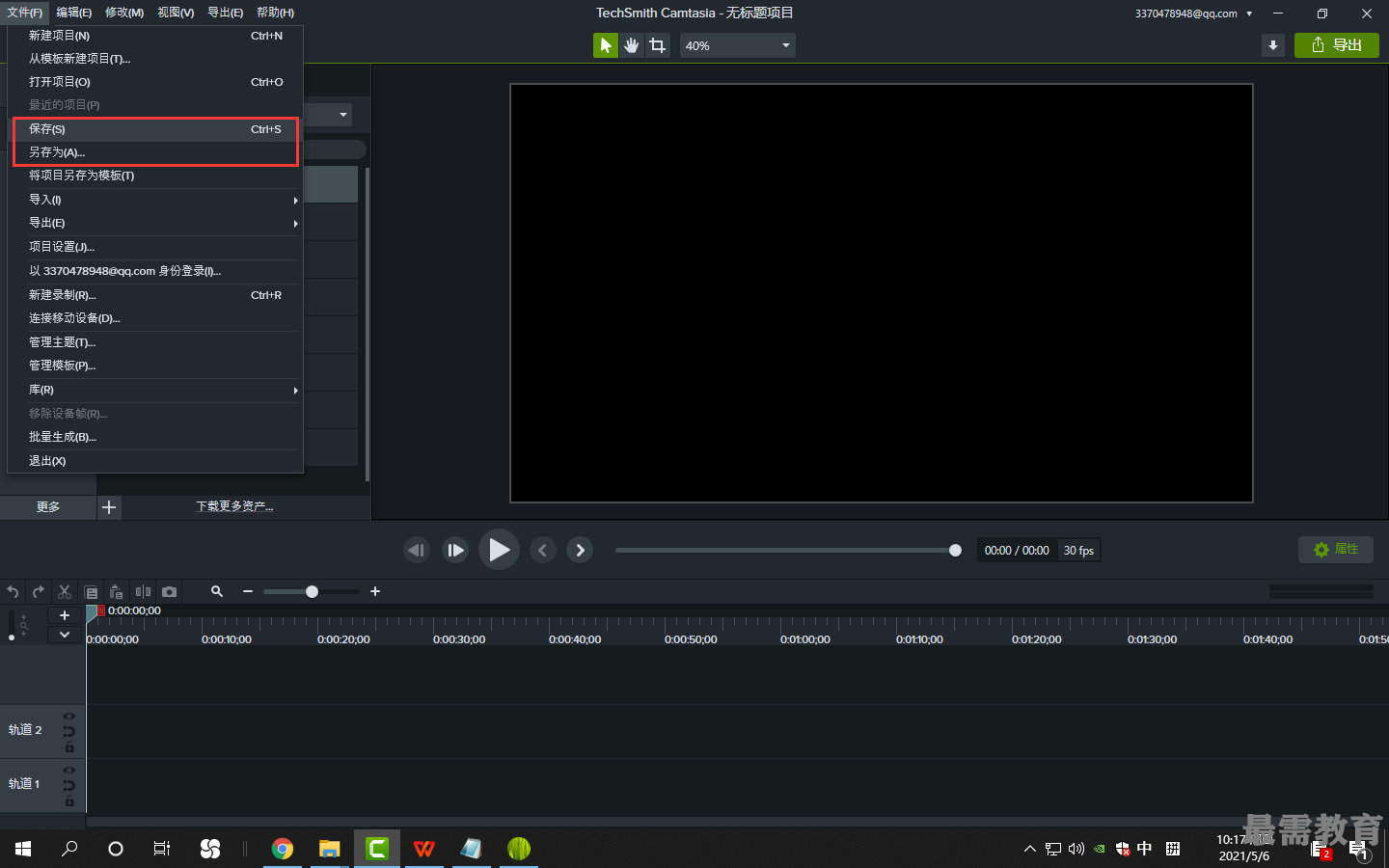Click the split clip icon

click(x=143, y=591)
